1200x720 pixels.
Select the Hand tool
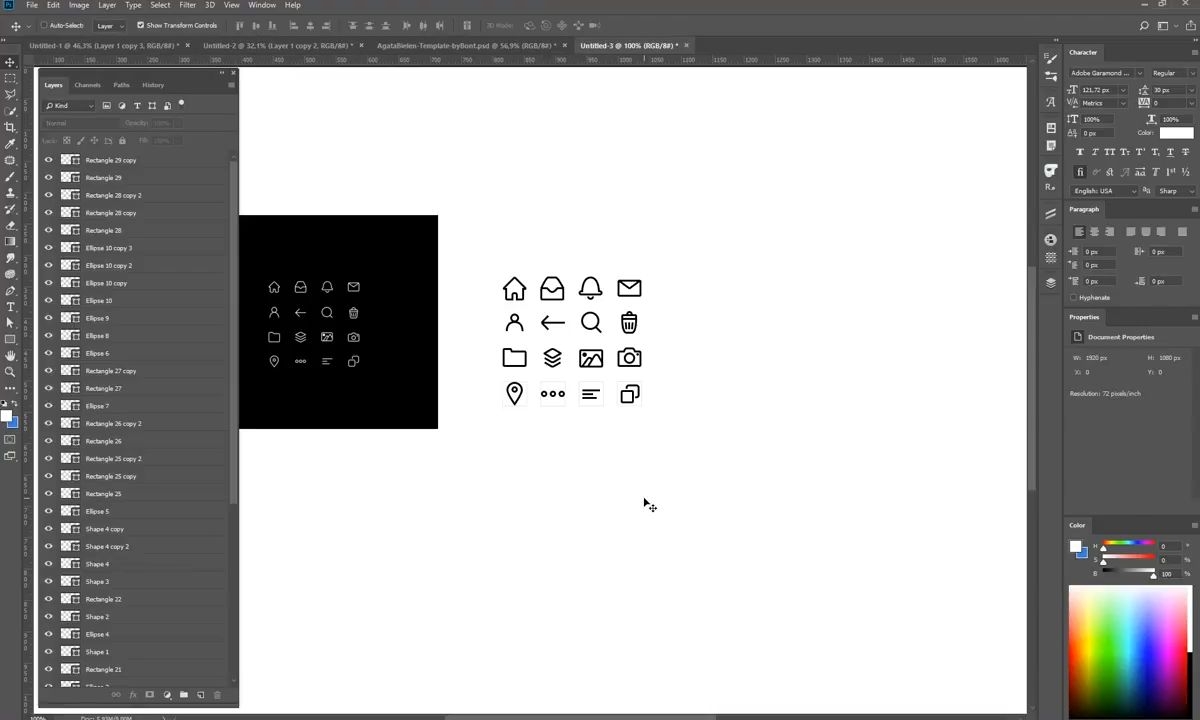[10, 355]
